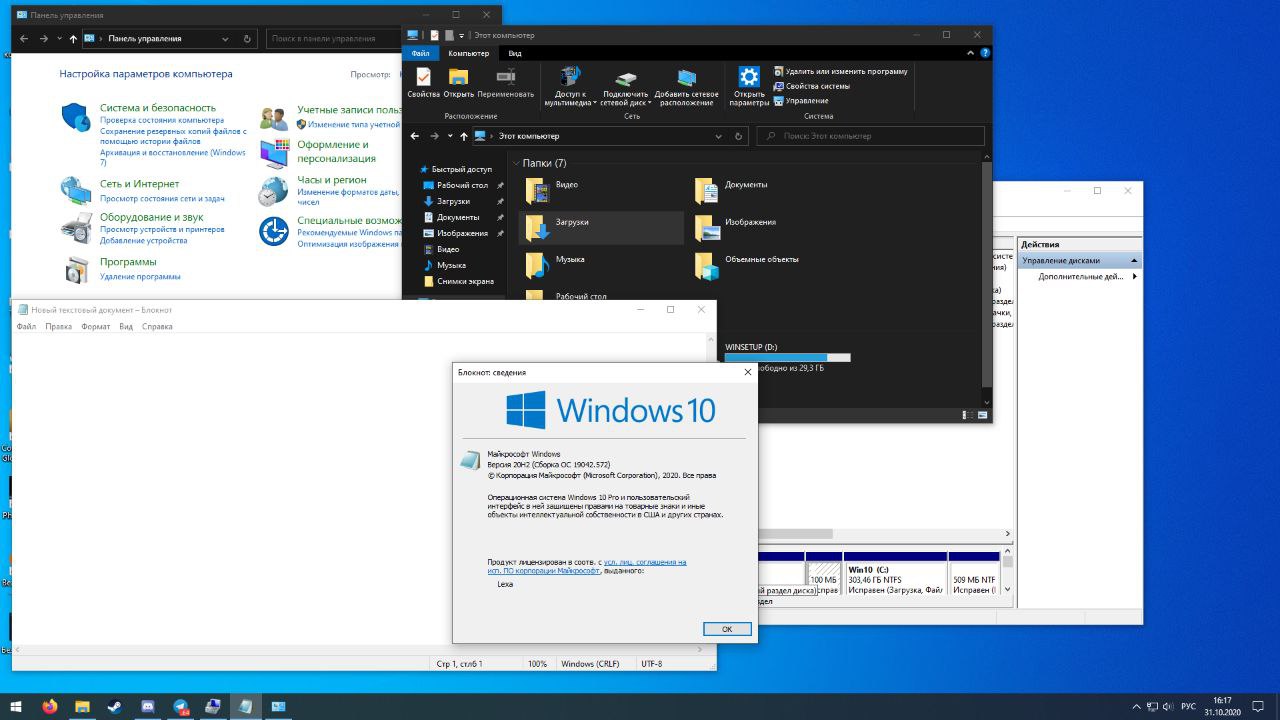Collapse Управление дисками actions section
This screenshot has height=720, width=1280.
pos(1134,261)
